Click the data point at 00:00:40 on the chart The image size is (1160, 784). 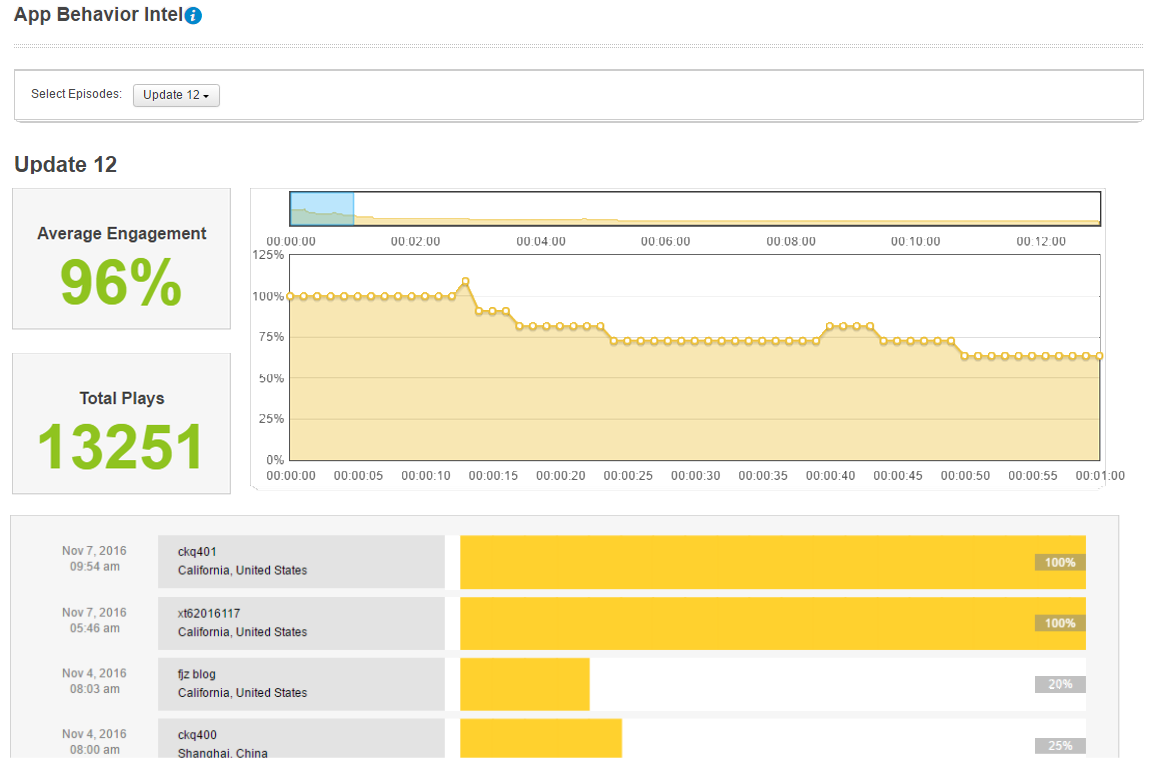[831, 323]
